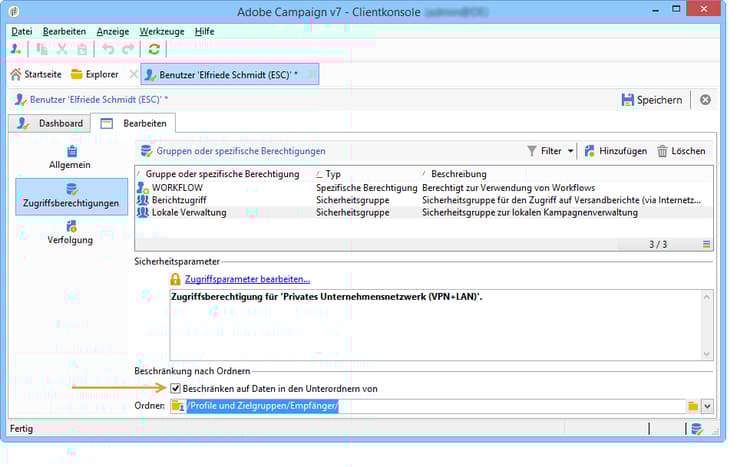Click the text box scrollbar up arrow
Viewport: 750px width, 467px height.
[x=707, y=297]
